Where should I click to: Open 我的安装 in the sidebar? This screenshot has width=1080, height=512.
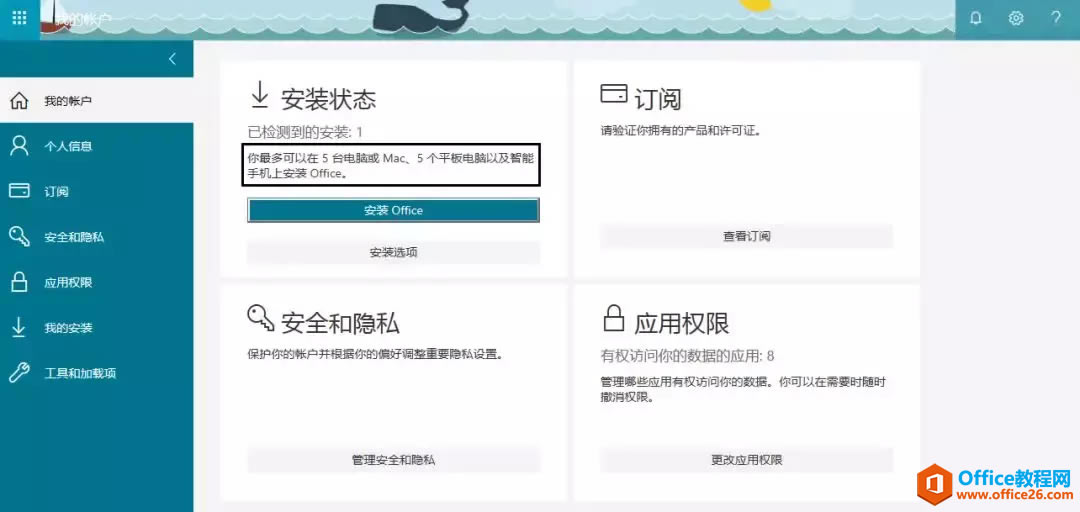[x=96, y=328]
